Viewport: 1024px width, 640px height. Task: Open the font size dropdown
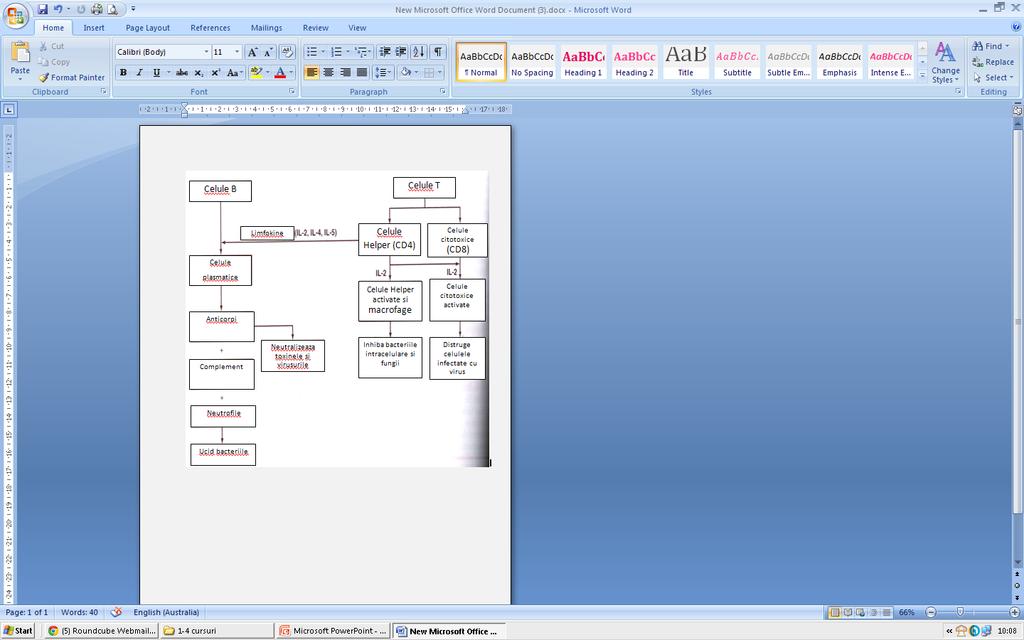click(x=237, y=52)
